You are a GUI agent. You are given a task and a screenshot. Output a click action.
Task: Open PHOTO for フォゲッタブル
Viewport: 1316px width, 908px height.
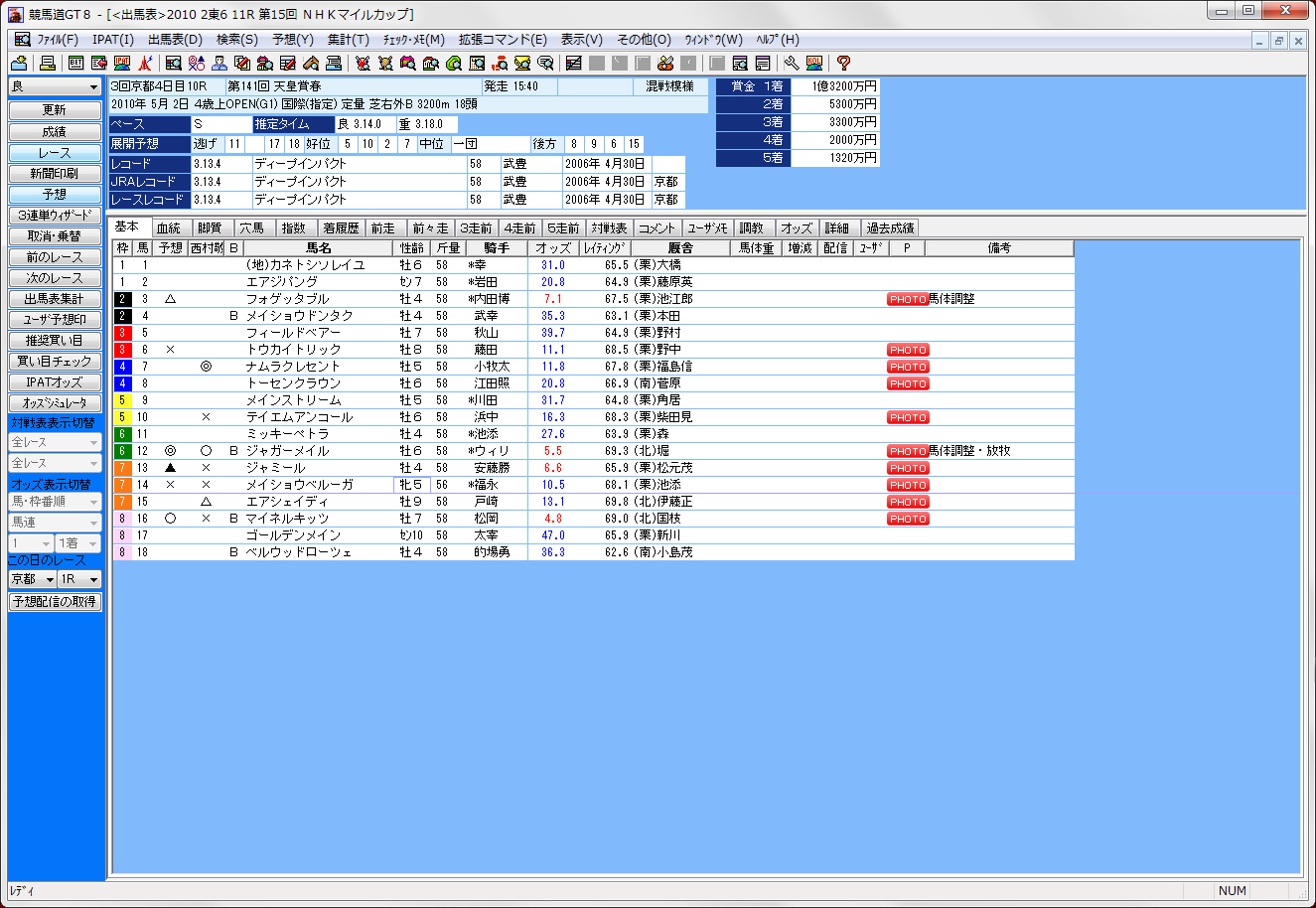pyautogui.click(x=908, y=299)
